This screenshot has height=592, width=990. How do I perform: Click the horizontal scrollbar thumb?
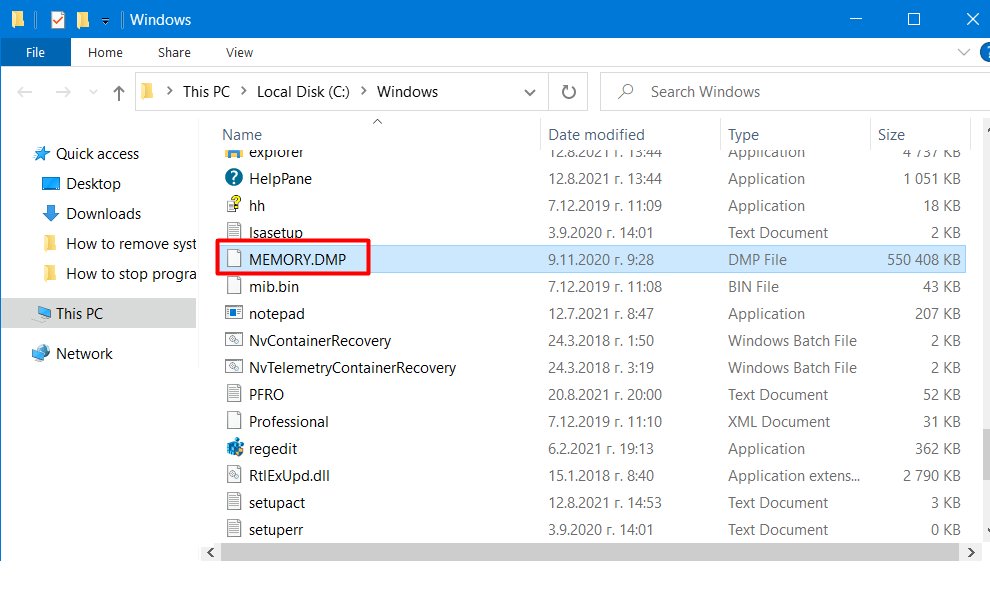pos(590,552)
